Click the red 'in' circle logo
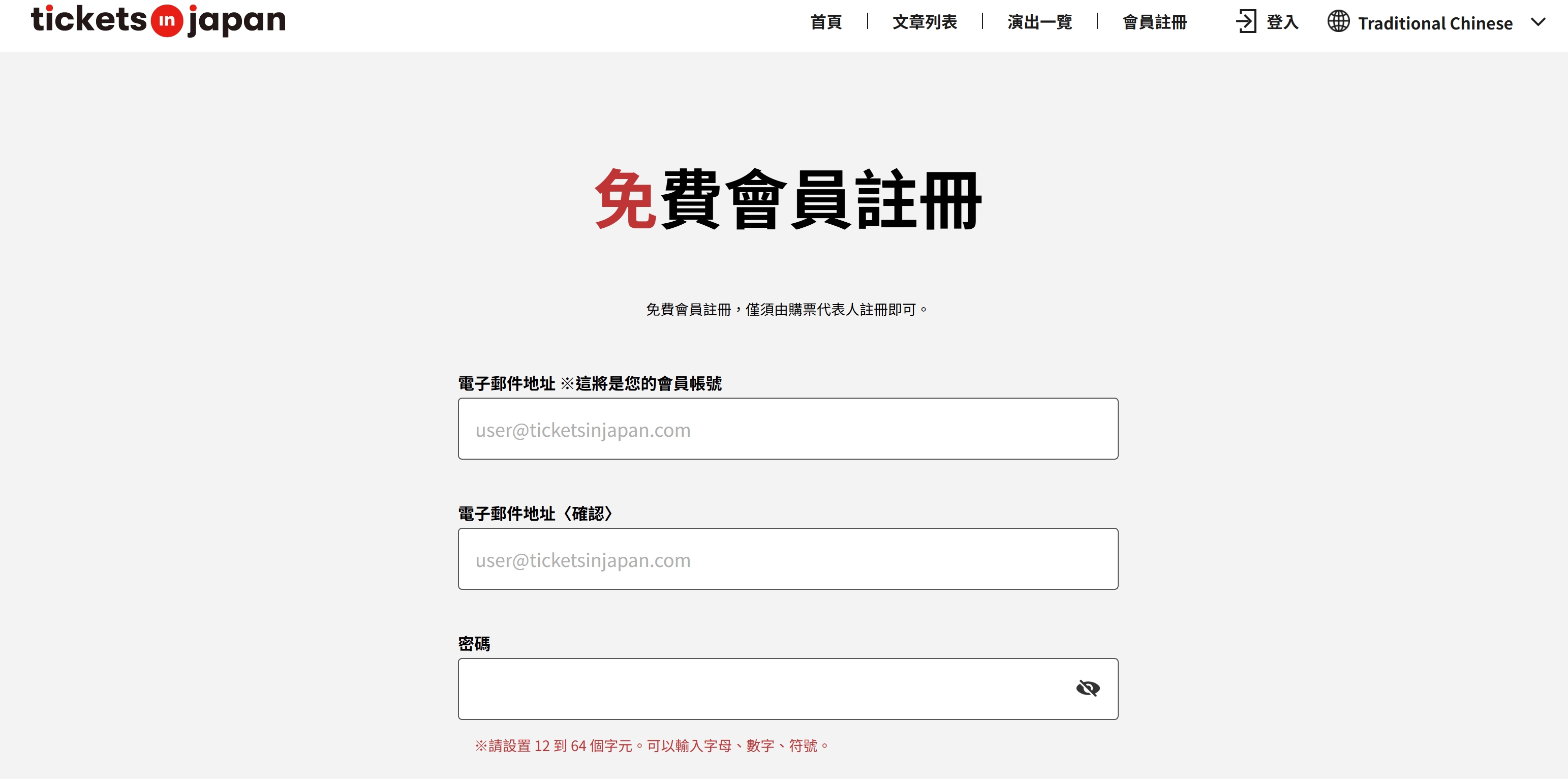The width and height of the screenshot is (1568, 779). coord(166,21)
